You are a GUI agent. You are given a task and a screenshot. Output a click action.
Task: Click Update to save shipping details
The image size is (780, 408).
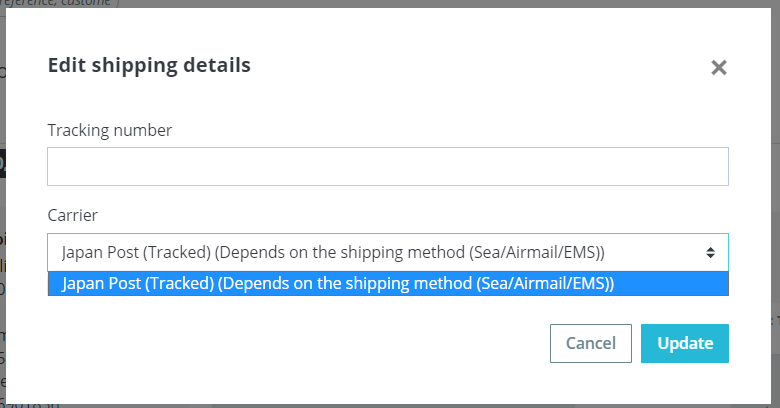coord(684,343)
